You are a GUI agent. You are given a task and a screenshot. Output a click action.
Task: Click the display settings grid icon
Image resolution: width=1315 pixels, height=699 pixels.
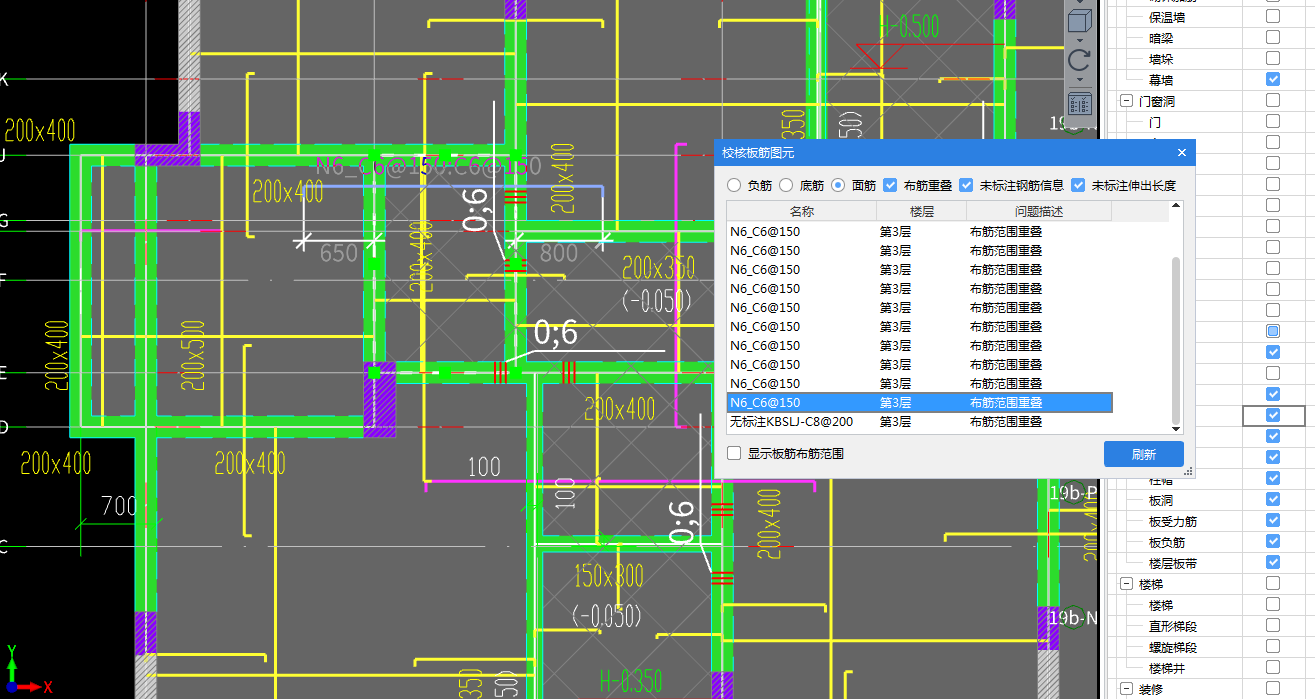(1079, 103)
